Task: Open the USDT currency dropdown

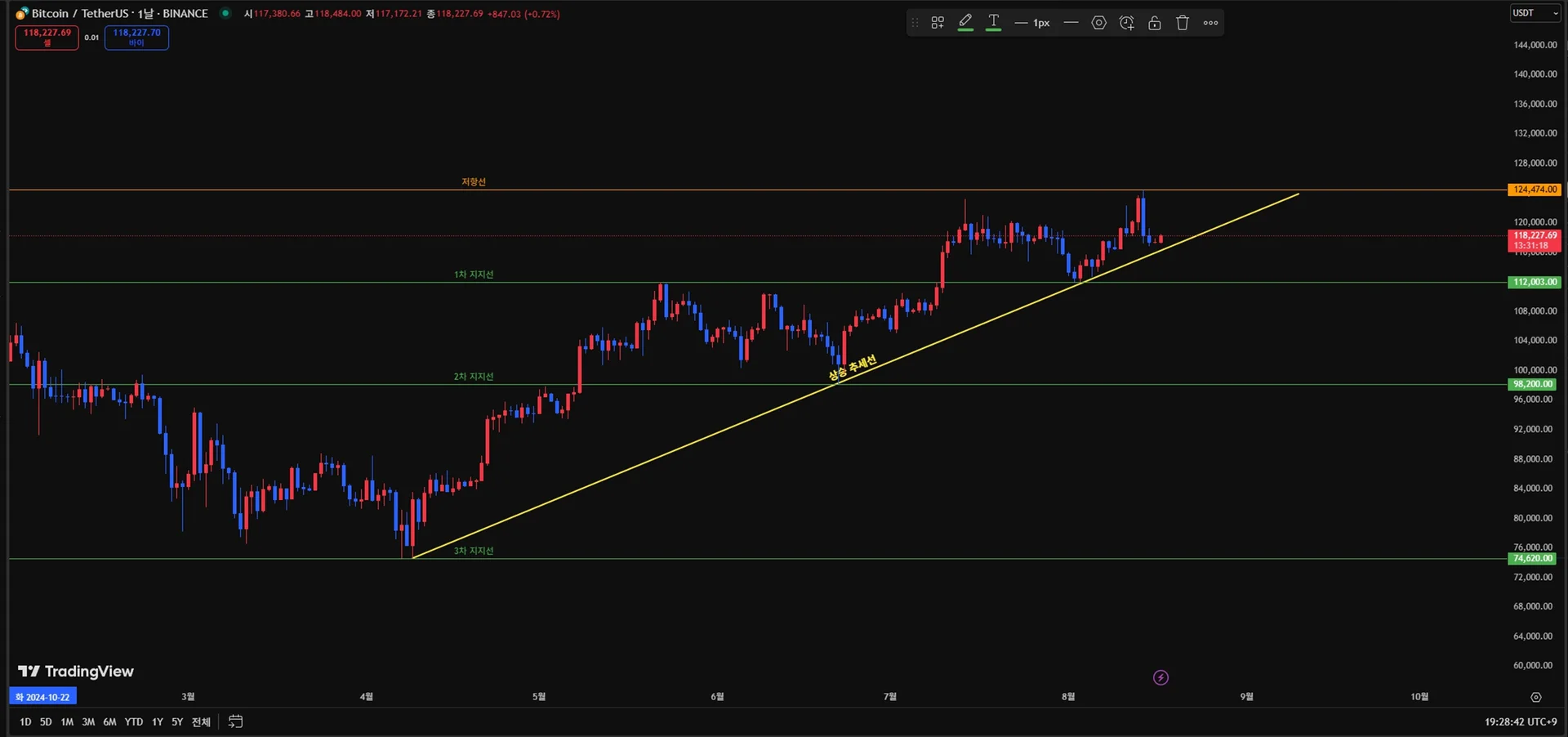Action: click(x=1535, y=13)
